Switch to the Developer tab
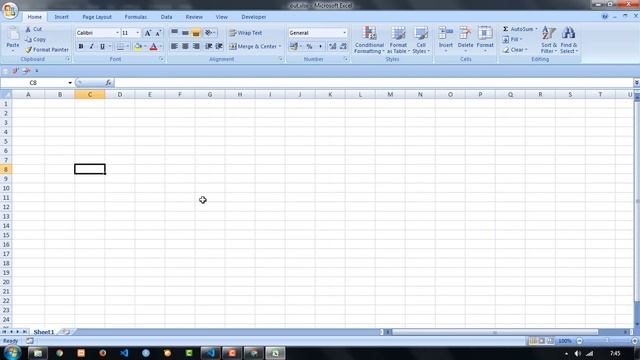 click(253, 17)
